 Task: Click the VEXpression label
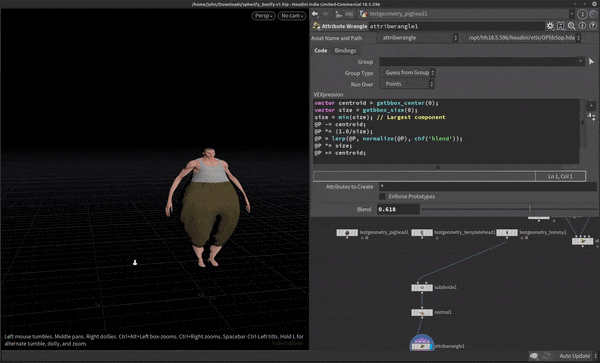(x=328, y=94)
